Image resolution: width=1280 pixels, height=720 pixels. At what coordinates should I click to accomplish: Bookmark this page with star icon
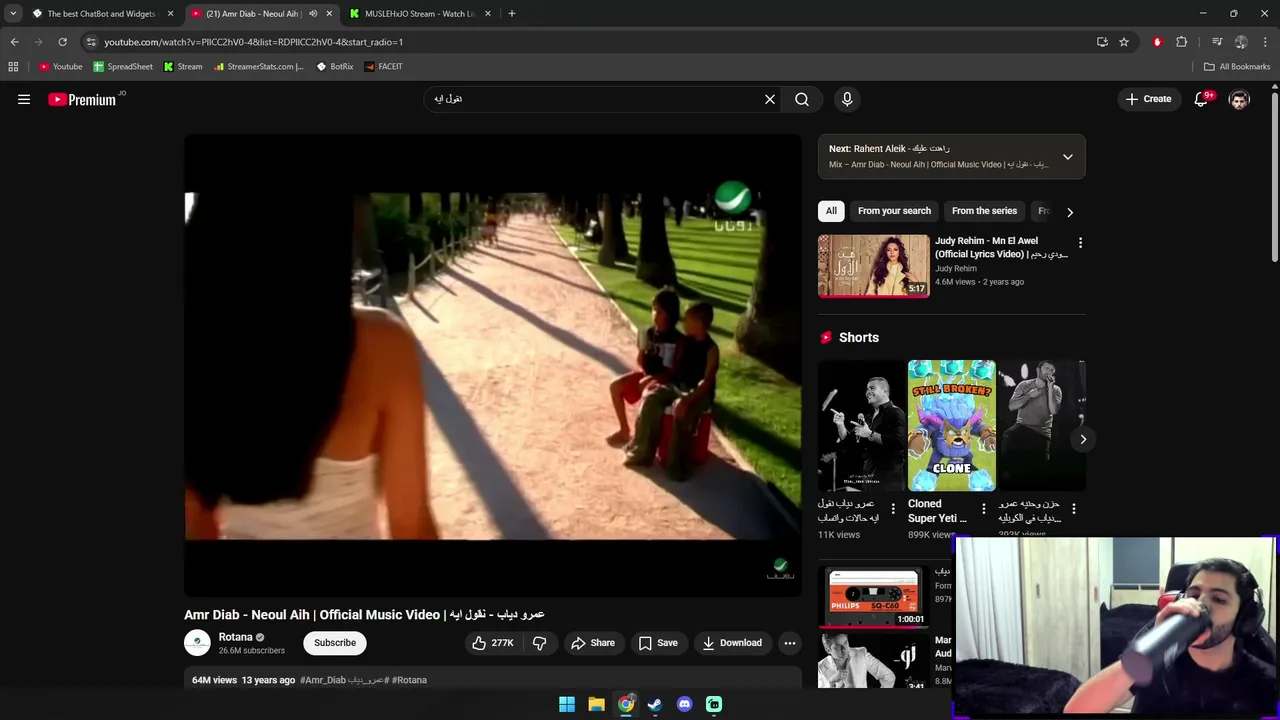[x=1124, y=42]
